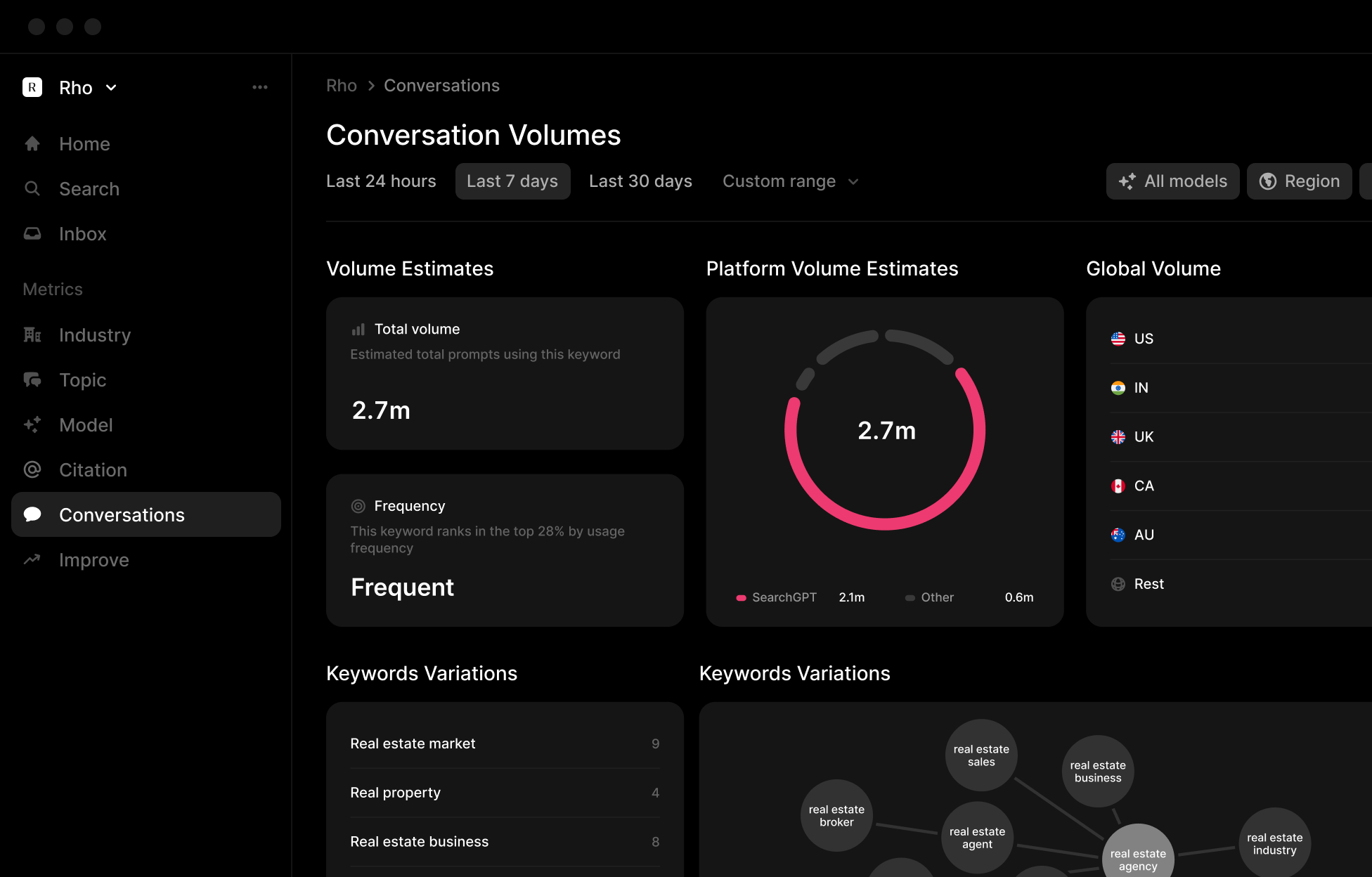Open the Rho workspace switcher dropdown
The image size is (1372, 877).
tap(110, 87)
